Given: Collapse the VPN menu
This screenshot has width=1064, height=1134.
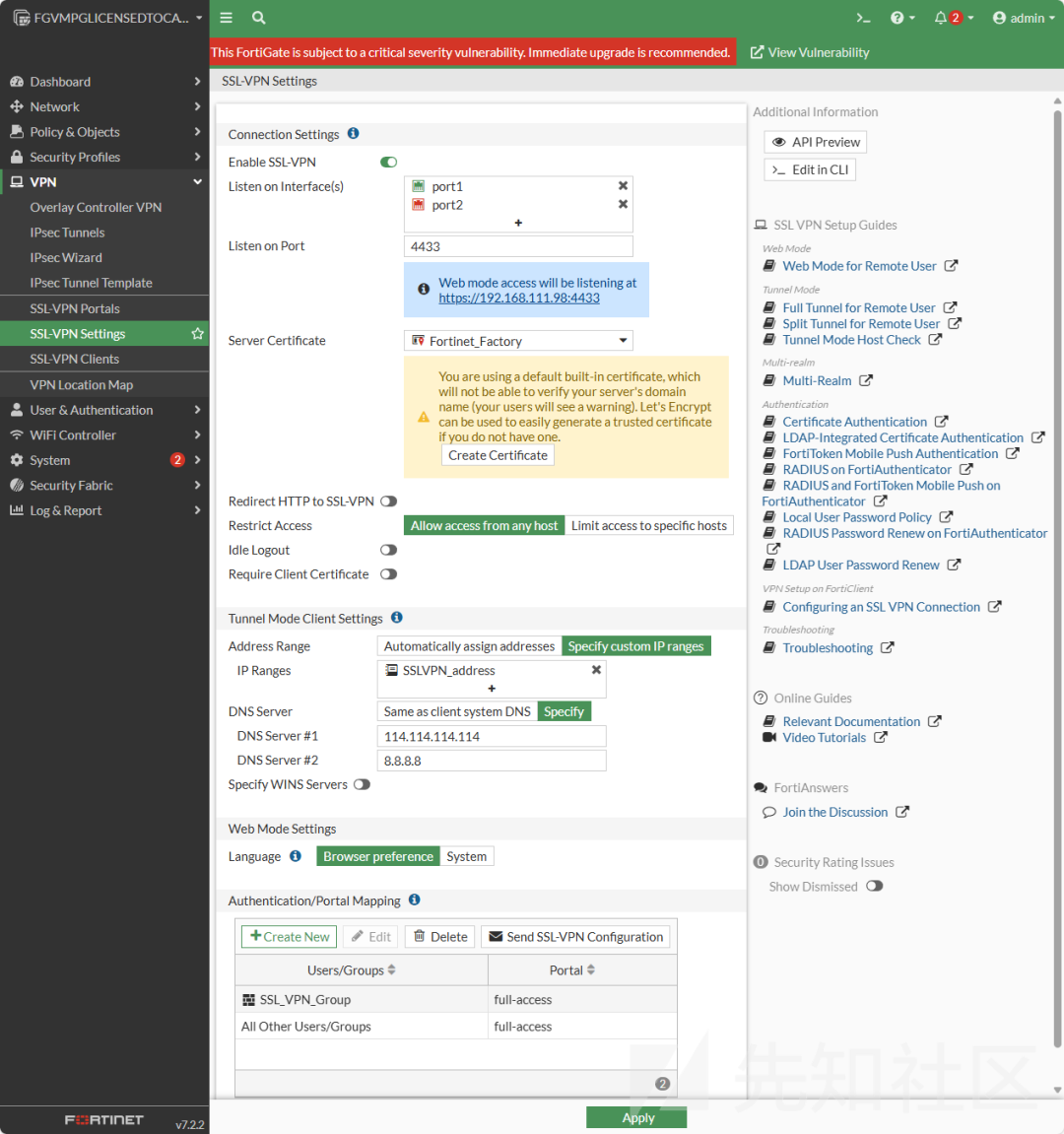Looking at the screenshot, I should [x=104, y=182].
